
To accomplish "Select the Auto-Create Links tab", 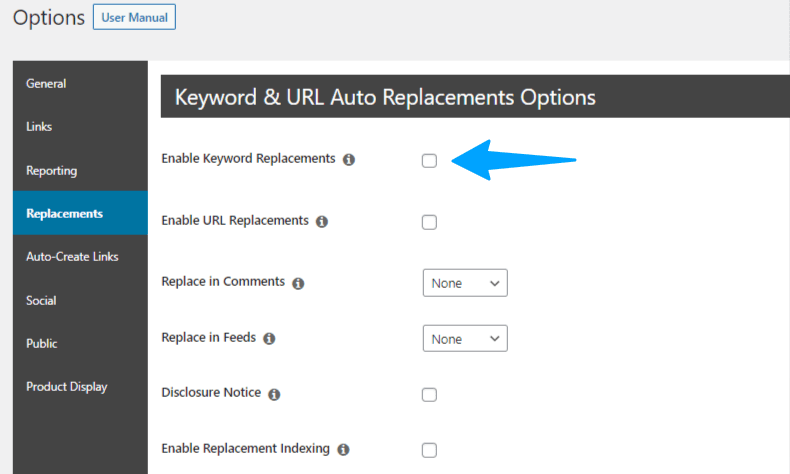I will [x=72, y=257].
